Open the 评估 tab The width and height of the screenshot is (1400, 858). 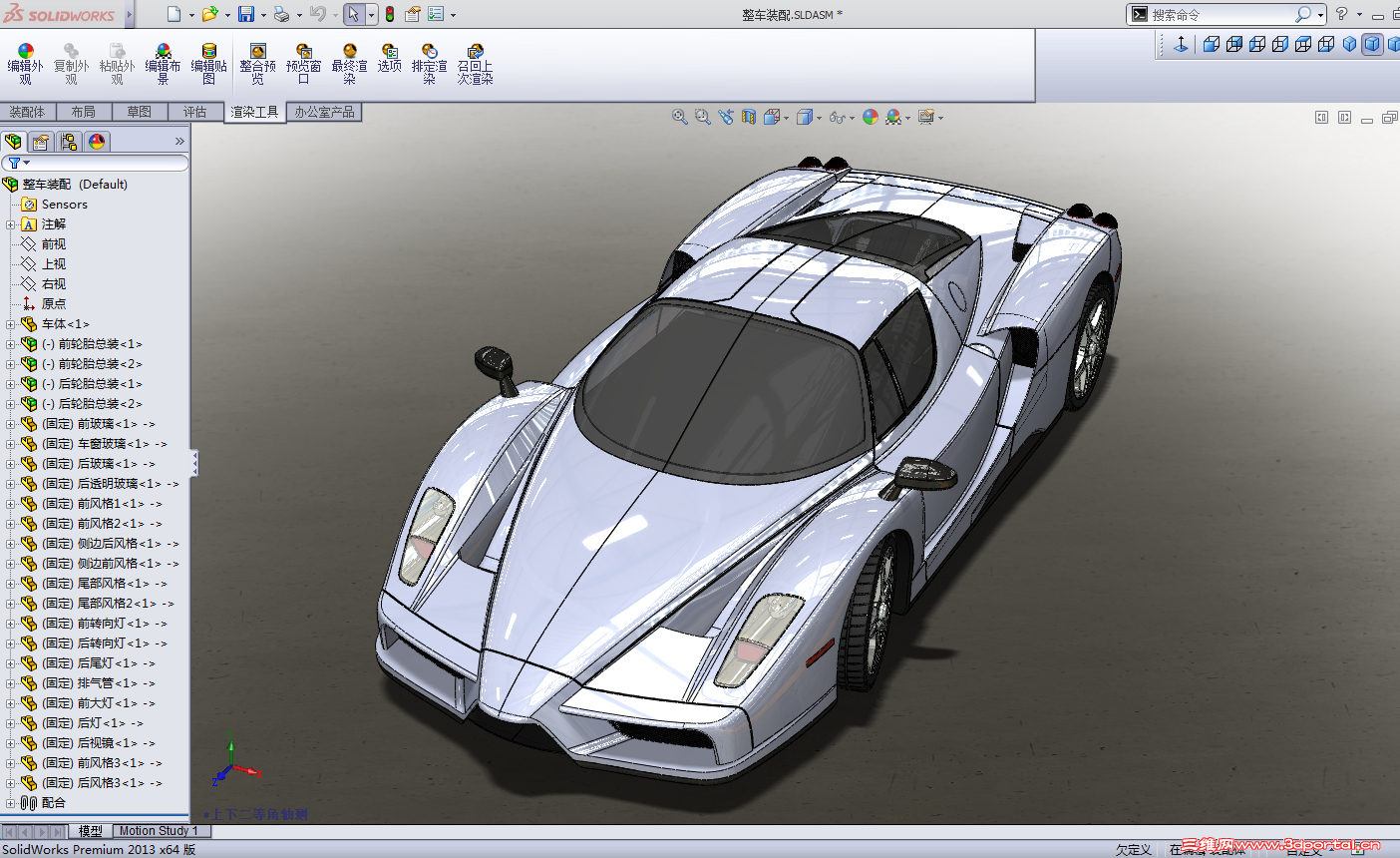(194, 112)
